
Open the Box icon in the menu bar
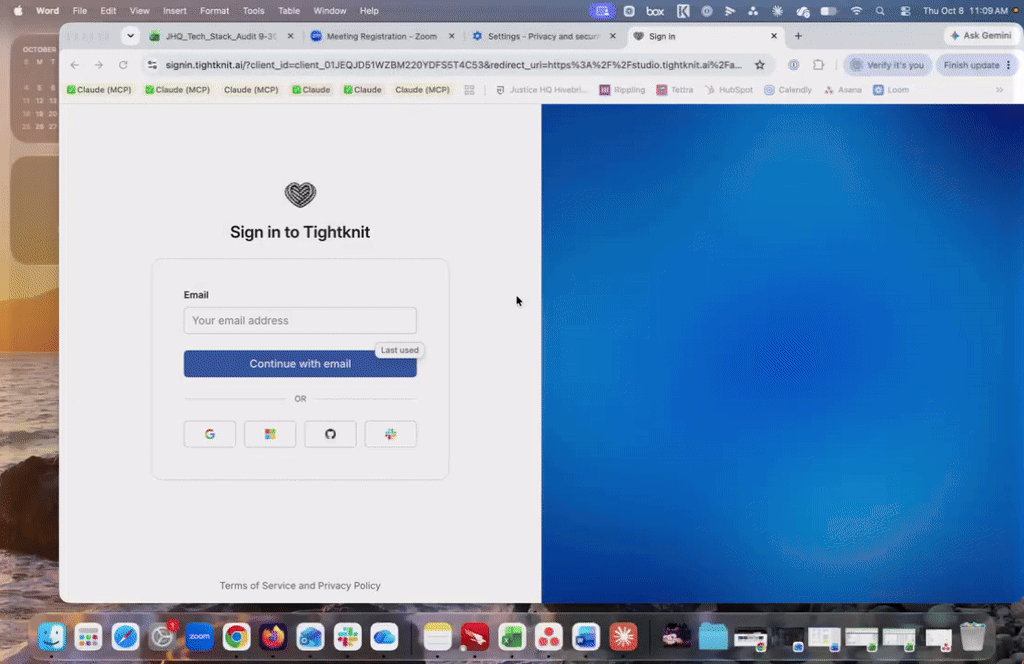[655, 11]
